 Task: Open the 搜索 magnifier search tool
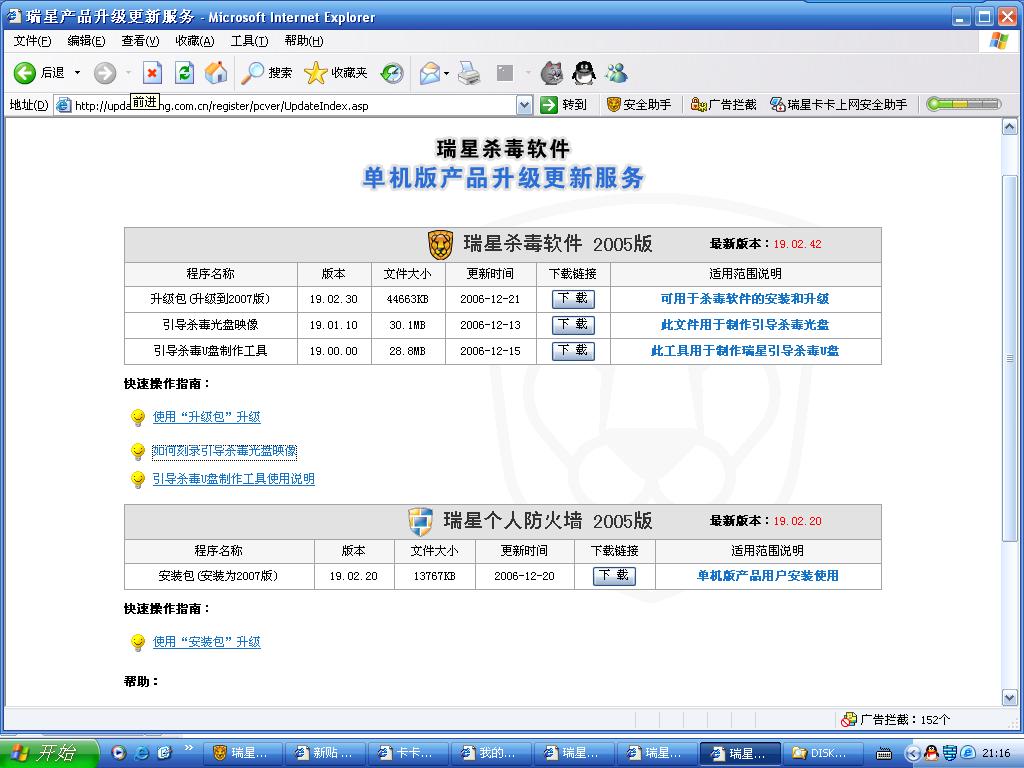point(266,72)
